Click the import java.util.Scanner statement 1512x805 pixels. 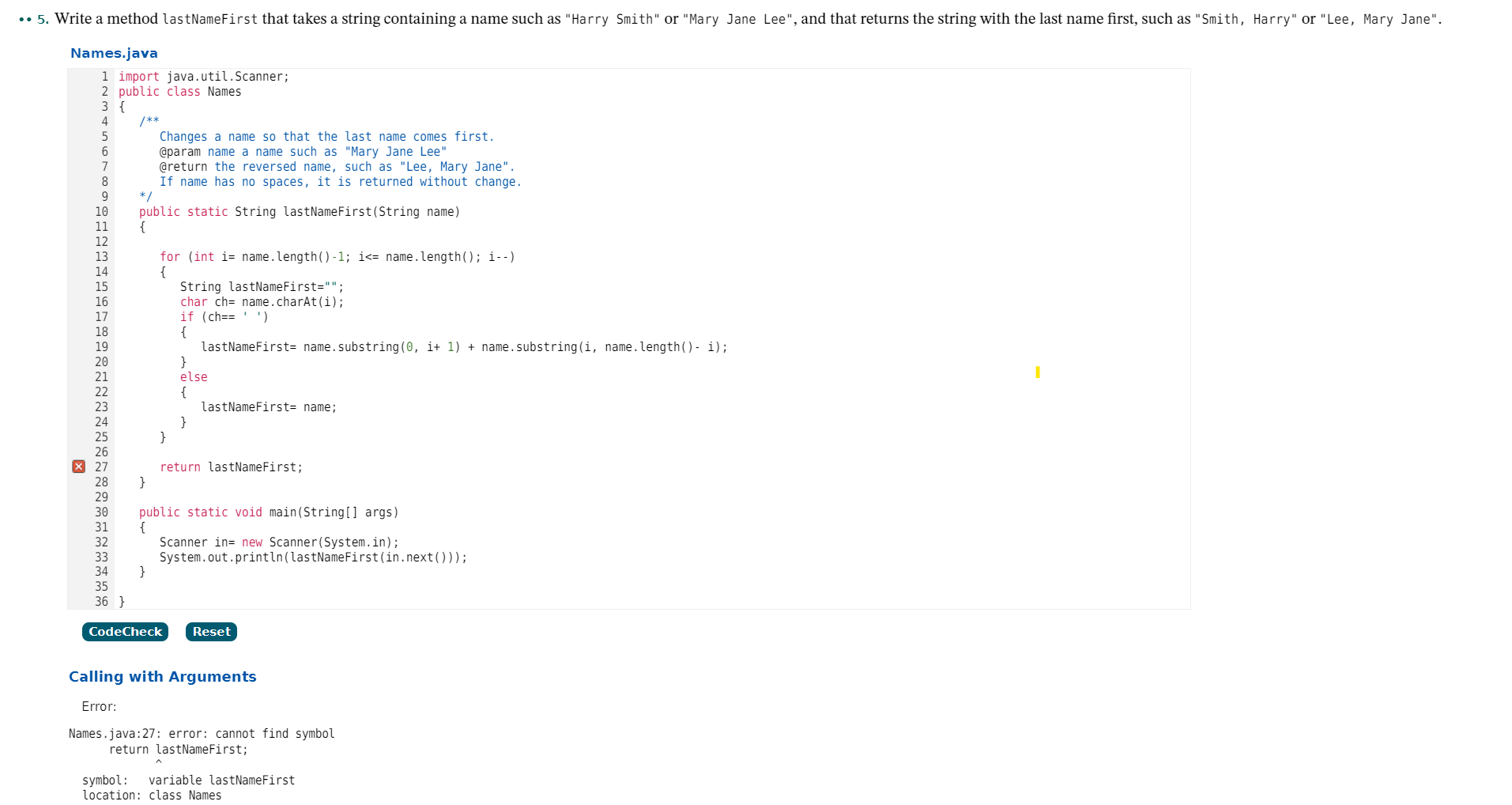(x=203, y=76)
